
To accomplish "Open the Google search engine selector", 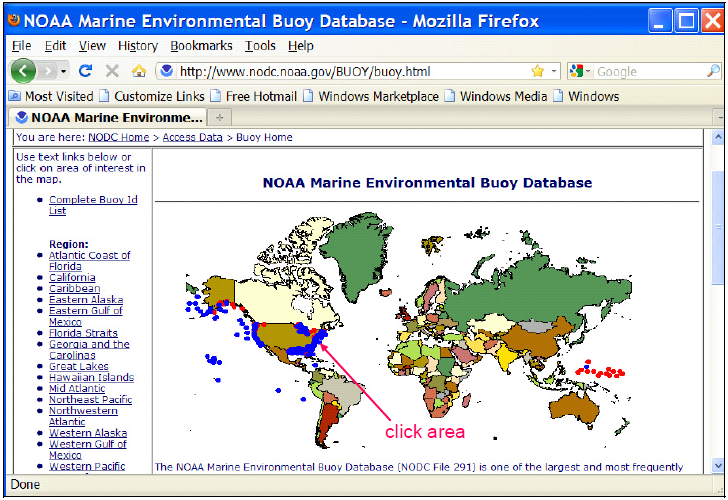I will (580, 71).
